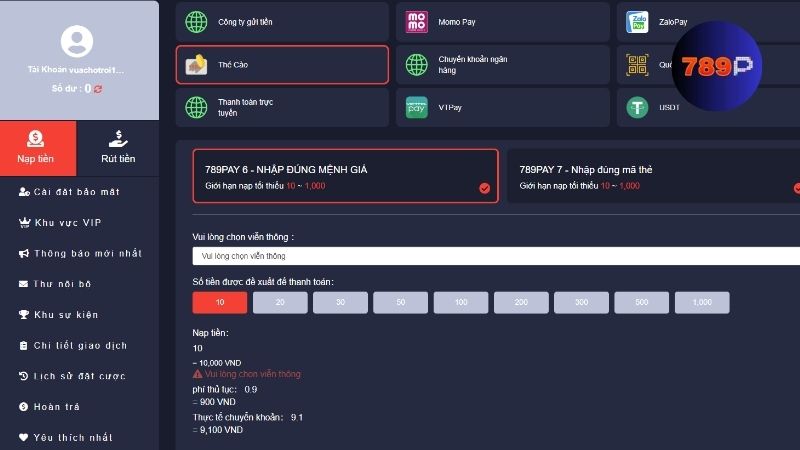Select 789PAY 6 nhập đúng mệnh giá channel

(x=345, y=176)
